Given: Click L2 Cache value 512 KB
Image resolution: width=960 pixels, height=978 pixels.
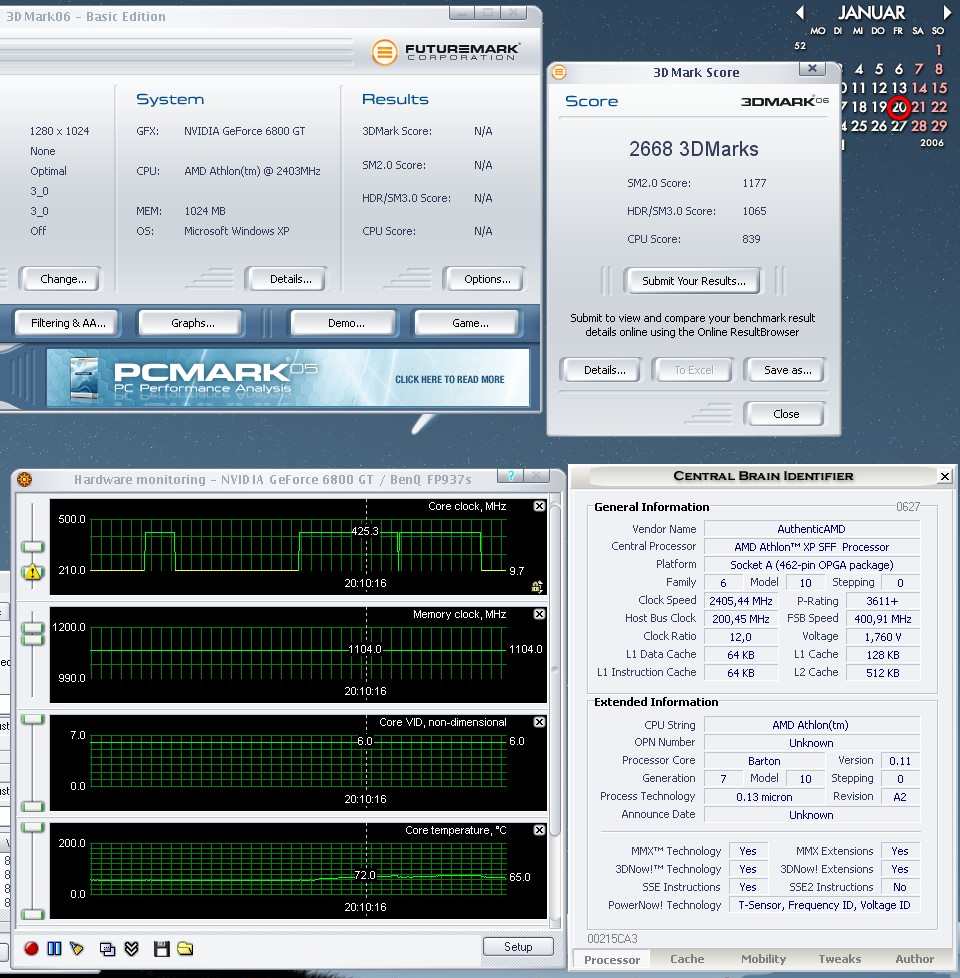Looking at the screenshot, I should 882,673.
